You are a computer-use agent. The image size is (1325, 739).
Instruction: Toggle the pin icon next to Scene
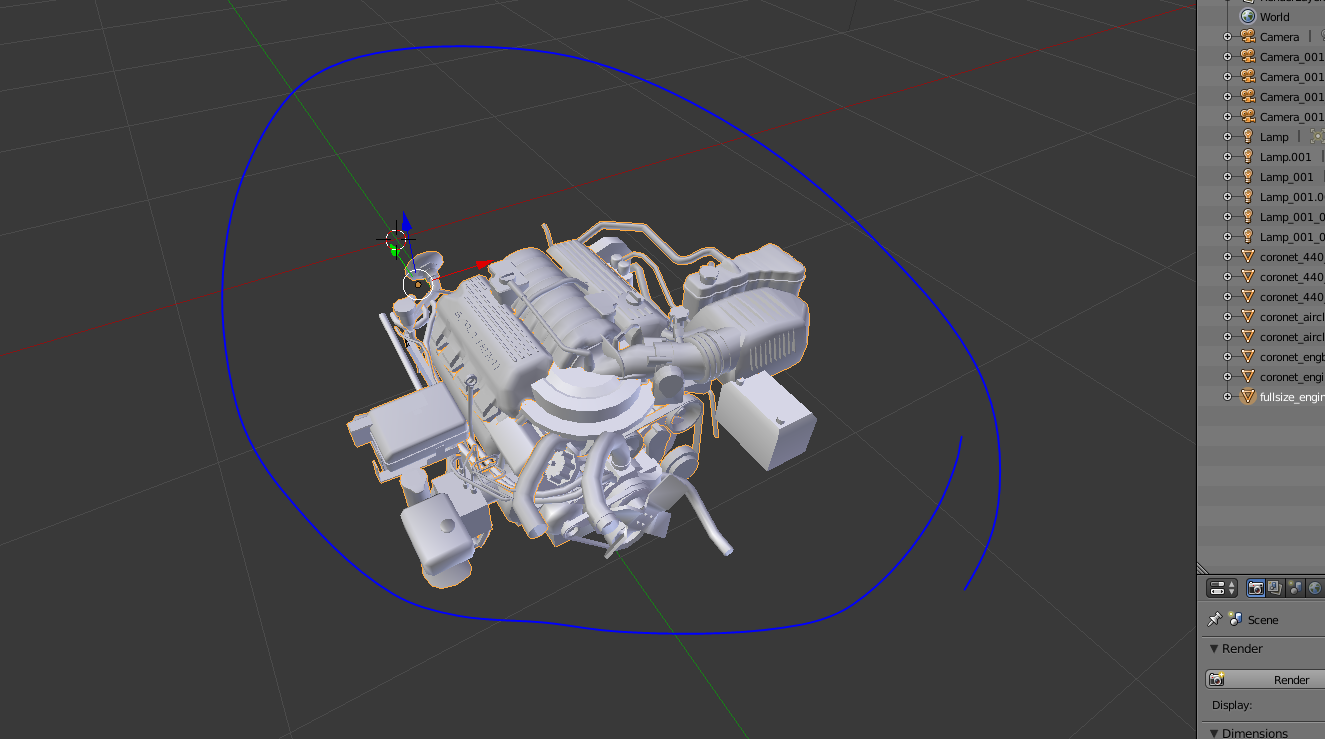[x=1215, y=619]
